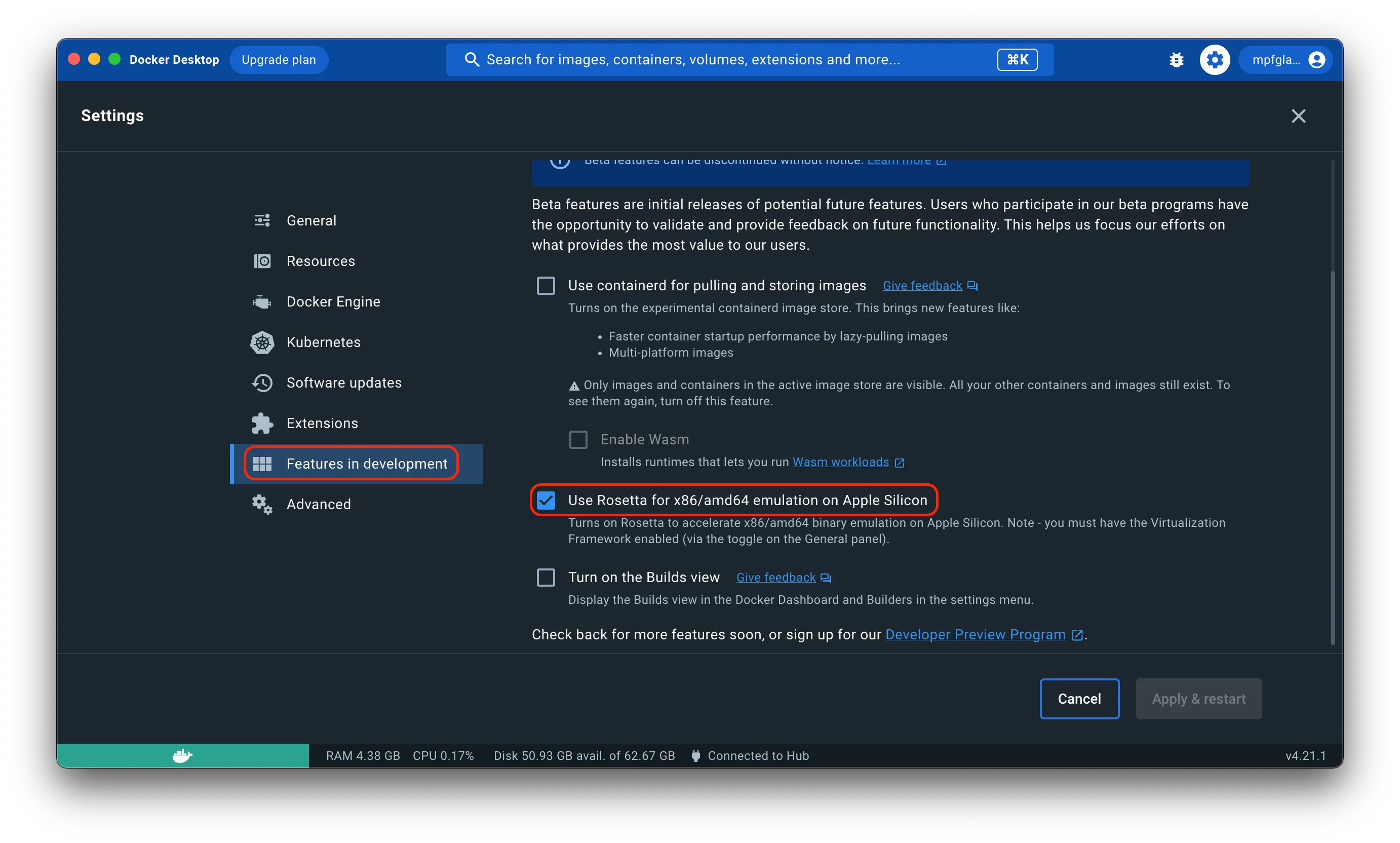This screenshot has width=1400, height=843.
Task: Open Advanced settings via gear icon
Action: [262, 504]
